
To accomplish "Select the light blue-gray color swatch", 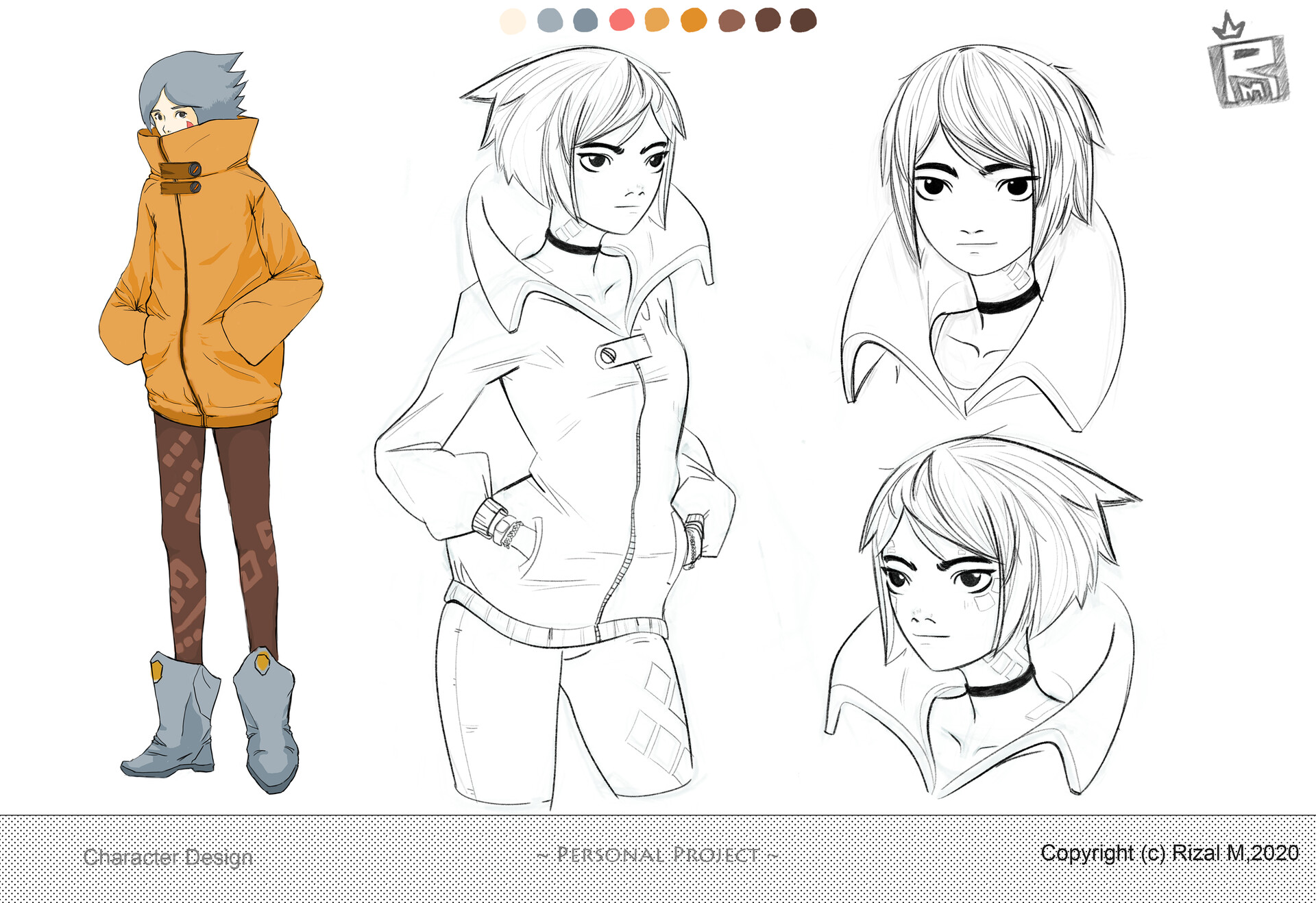I will [552, 21].
